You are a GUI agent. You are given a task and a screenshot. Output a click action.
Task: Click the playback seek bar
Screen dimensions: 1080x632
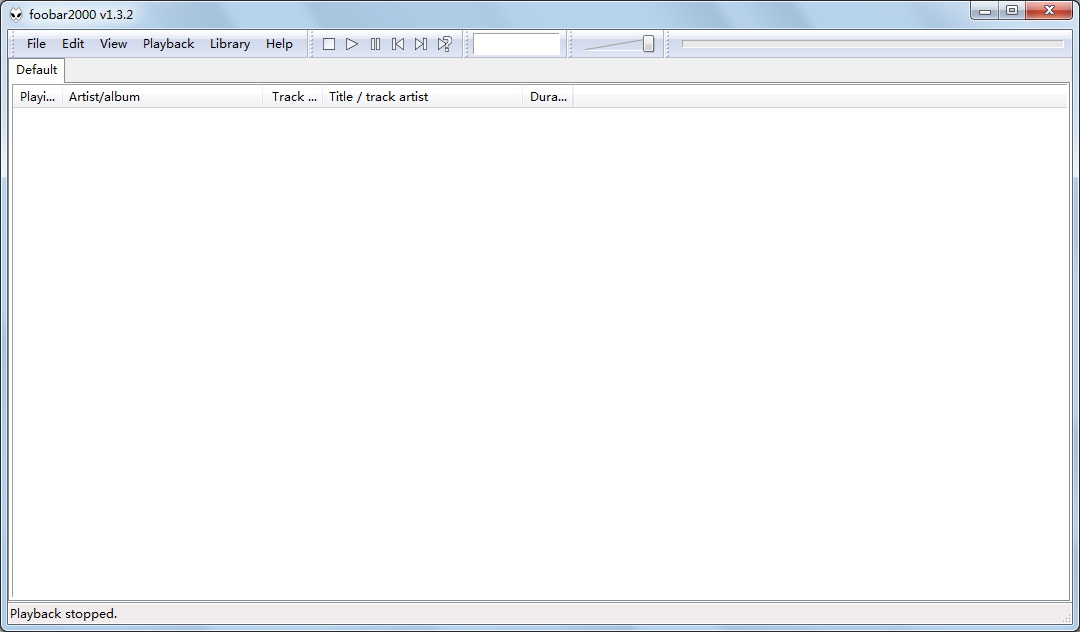(873, 44)
